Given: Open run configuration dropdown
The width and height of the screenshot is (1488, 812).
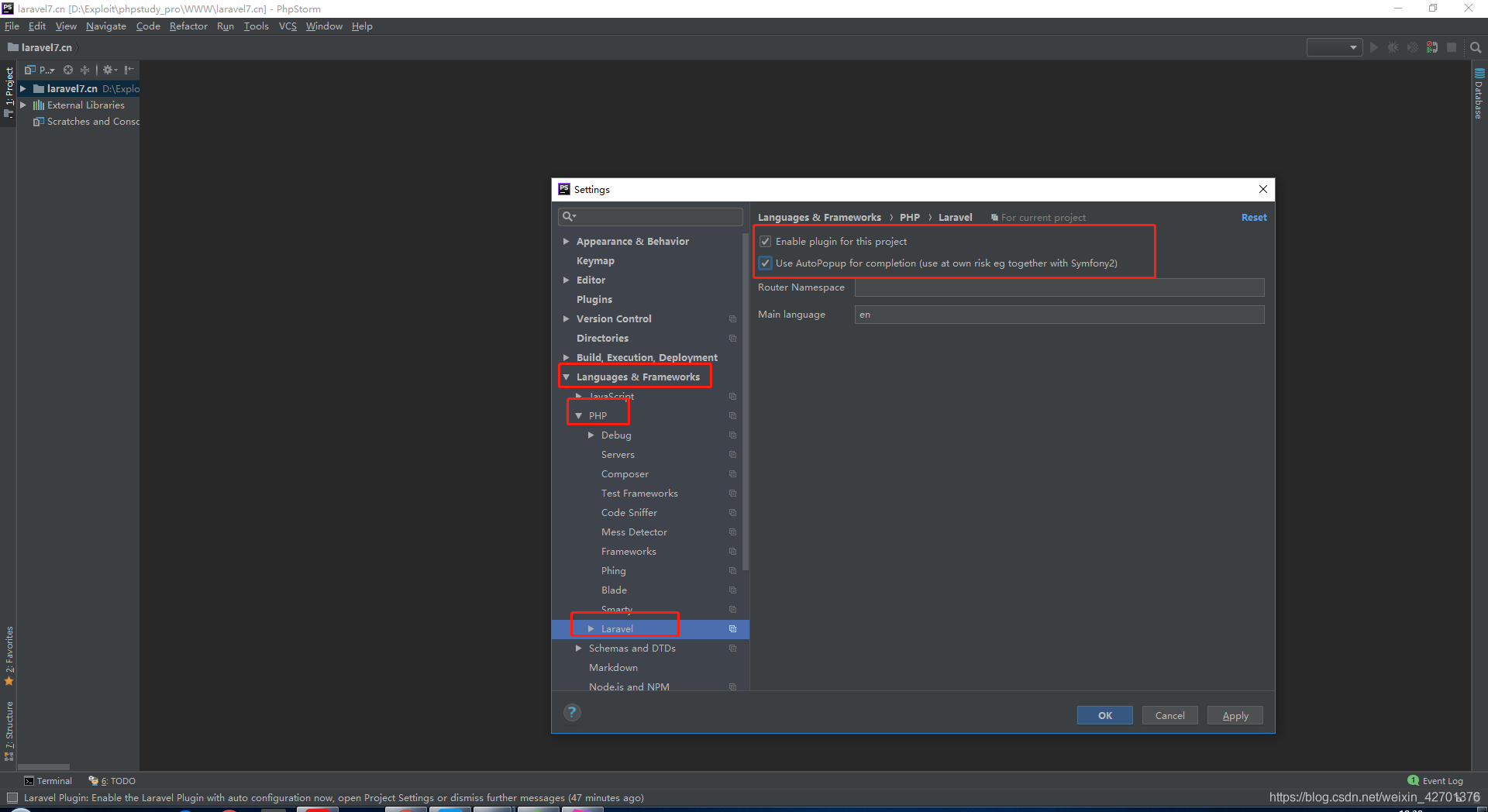Looking at the screenshot, I should pos(1335,47).
